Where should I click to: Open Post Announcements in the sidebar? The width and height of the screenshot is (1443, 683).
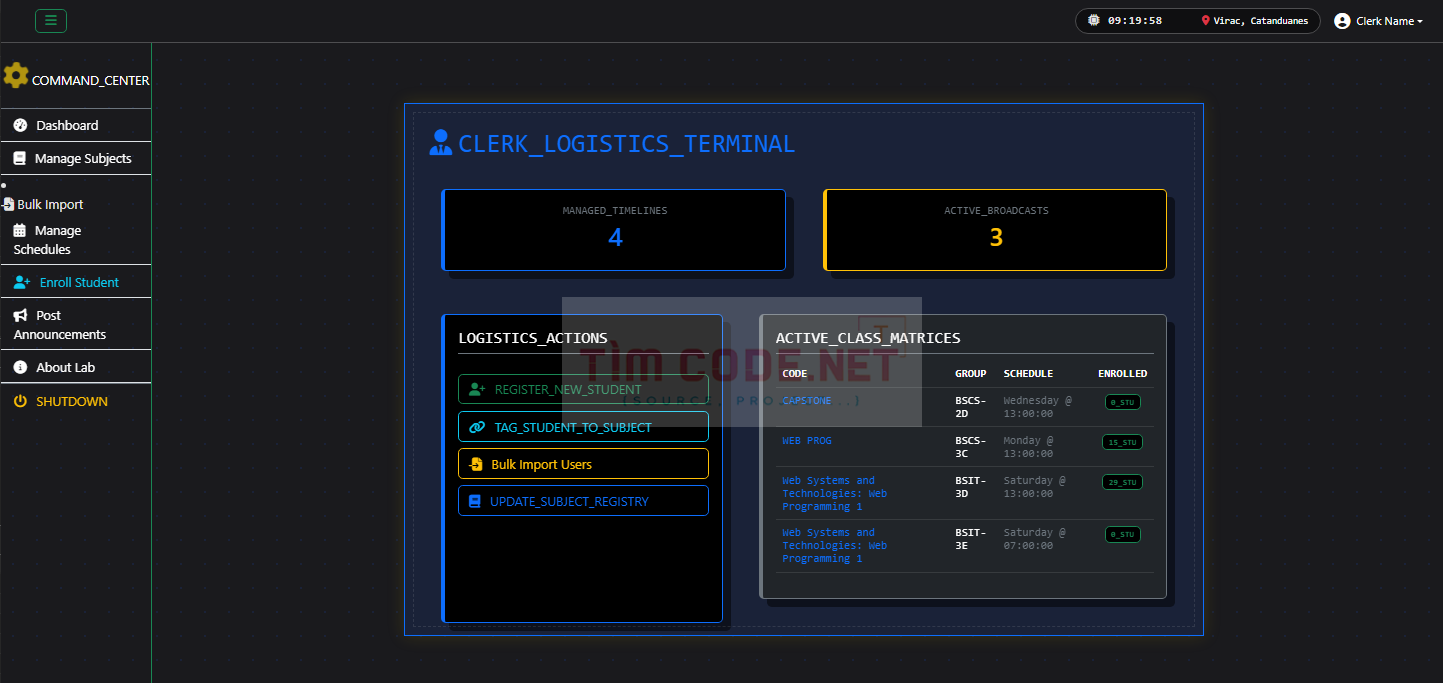[x=76, y=324]
